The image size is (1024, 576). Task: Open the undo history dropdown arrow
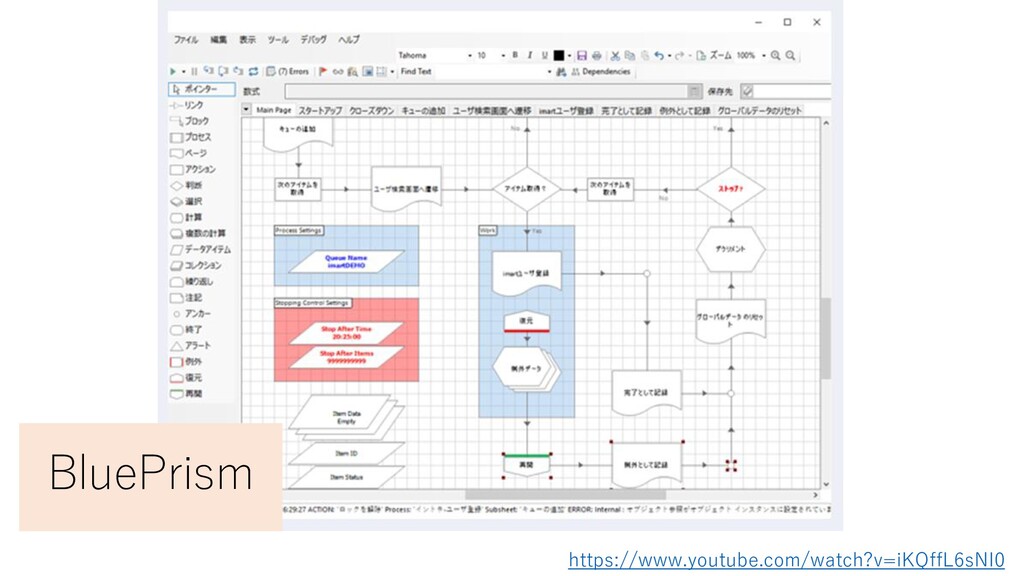669,56
